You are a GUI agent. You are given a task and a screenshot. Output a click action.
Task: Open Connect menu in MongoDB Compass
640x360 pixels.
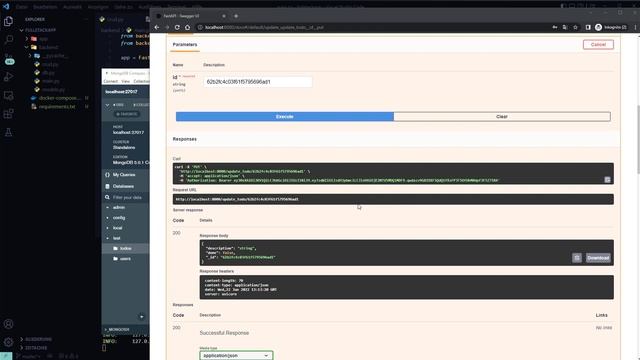click(111, 81)
